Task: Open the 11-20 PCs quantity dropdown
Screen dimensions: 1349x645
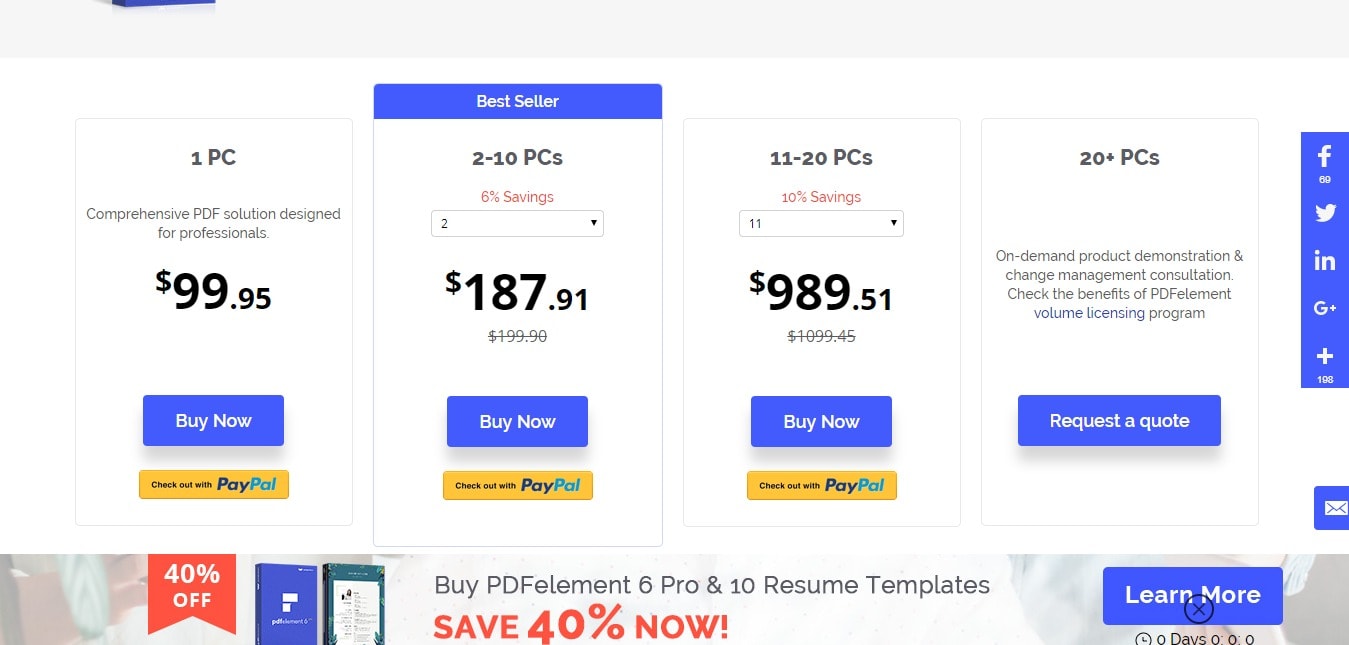Action: pos(821,223)
